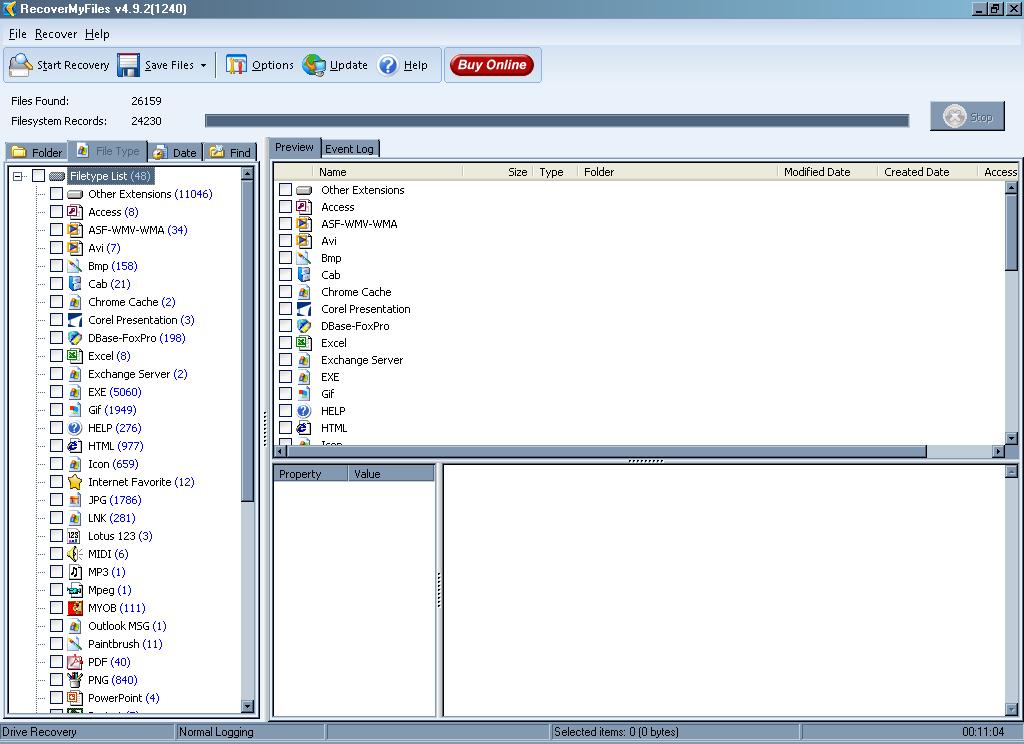Select the Internet Favorite star icon
Image resolution: width=1024 pixels, height=744 pixels.
pyautogui.click(x=75, y=482)
